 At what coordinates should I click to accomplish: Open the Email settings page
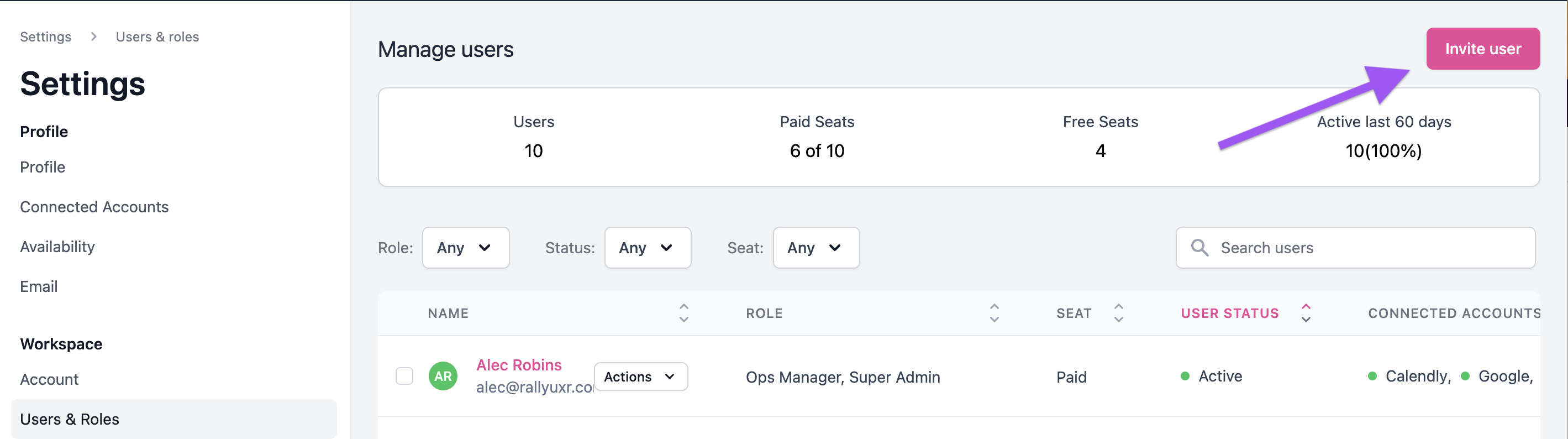pos(39,286)
